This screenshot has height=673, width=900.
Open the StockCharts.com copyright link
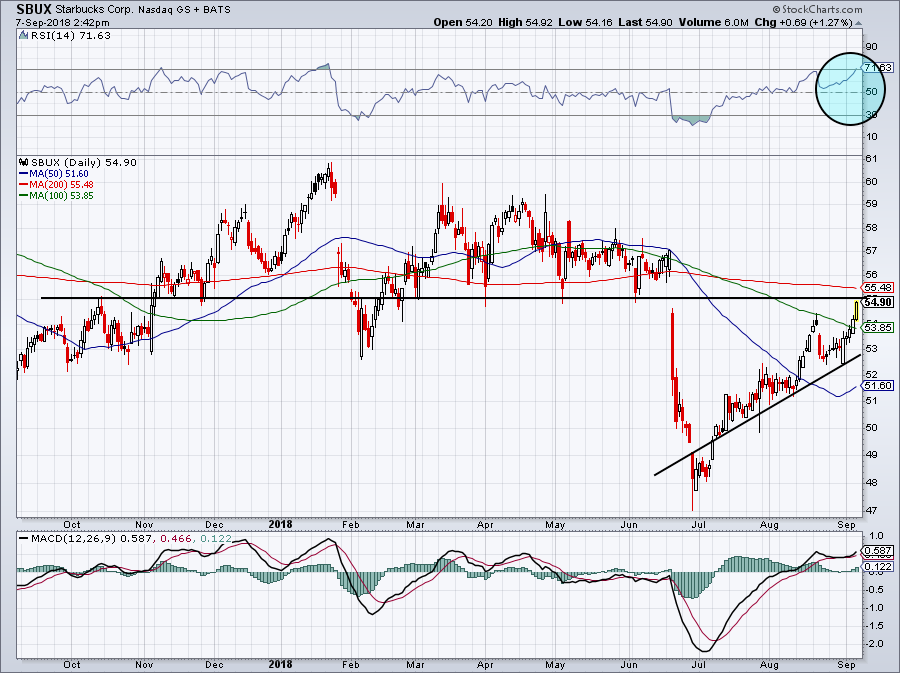tap(817, 9)
